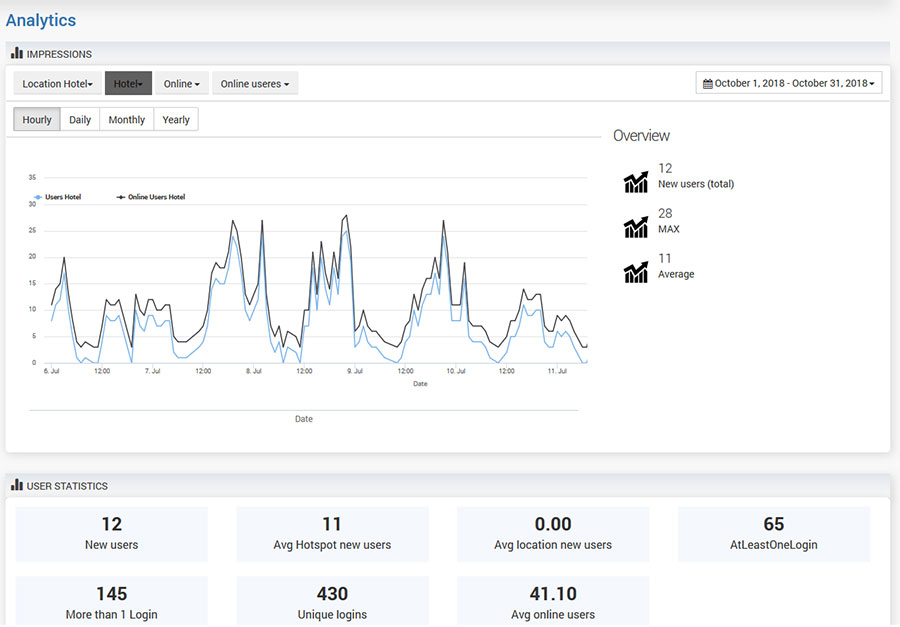Viewport: 900px width, 627px height.
Task: Switch to the Hourly view
Action: (x=37, y=120)
